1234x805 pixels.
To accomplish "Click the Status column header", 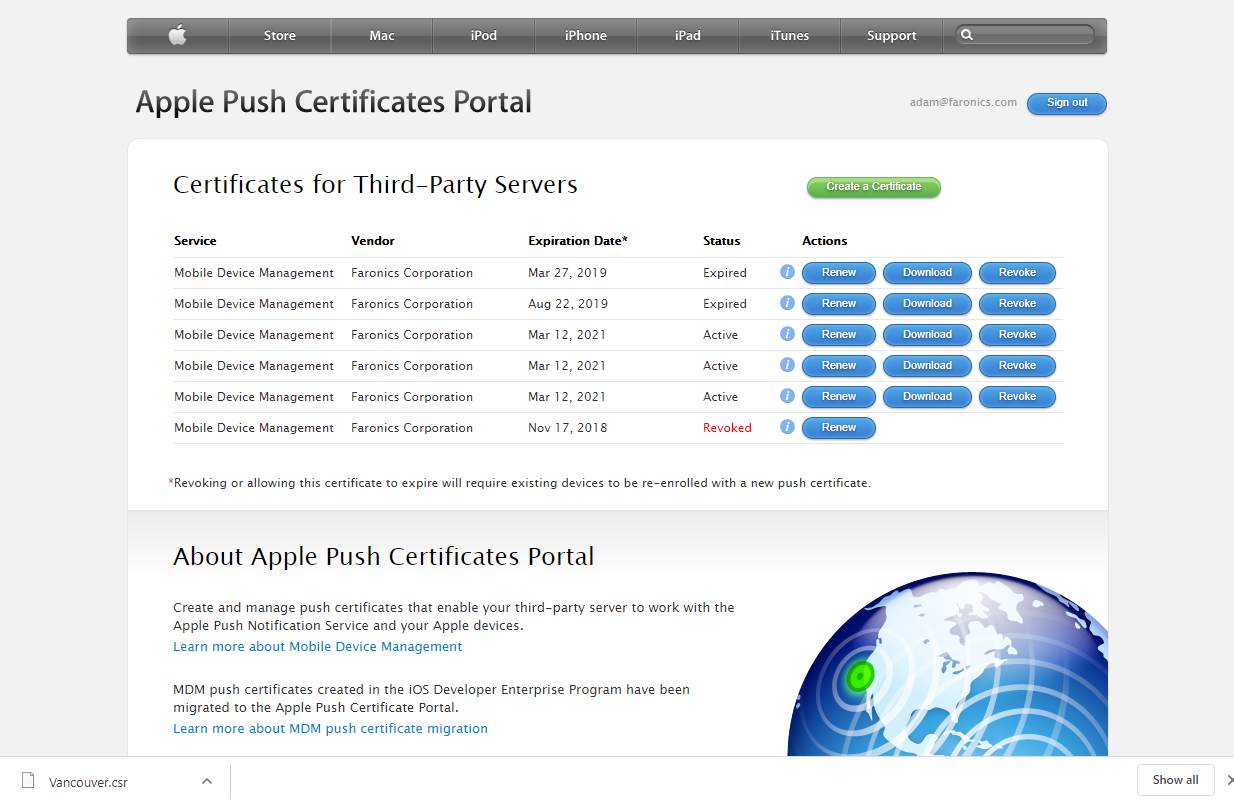I will 722,241.
